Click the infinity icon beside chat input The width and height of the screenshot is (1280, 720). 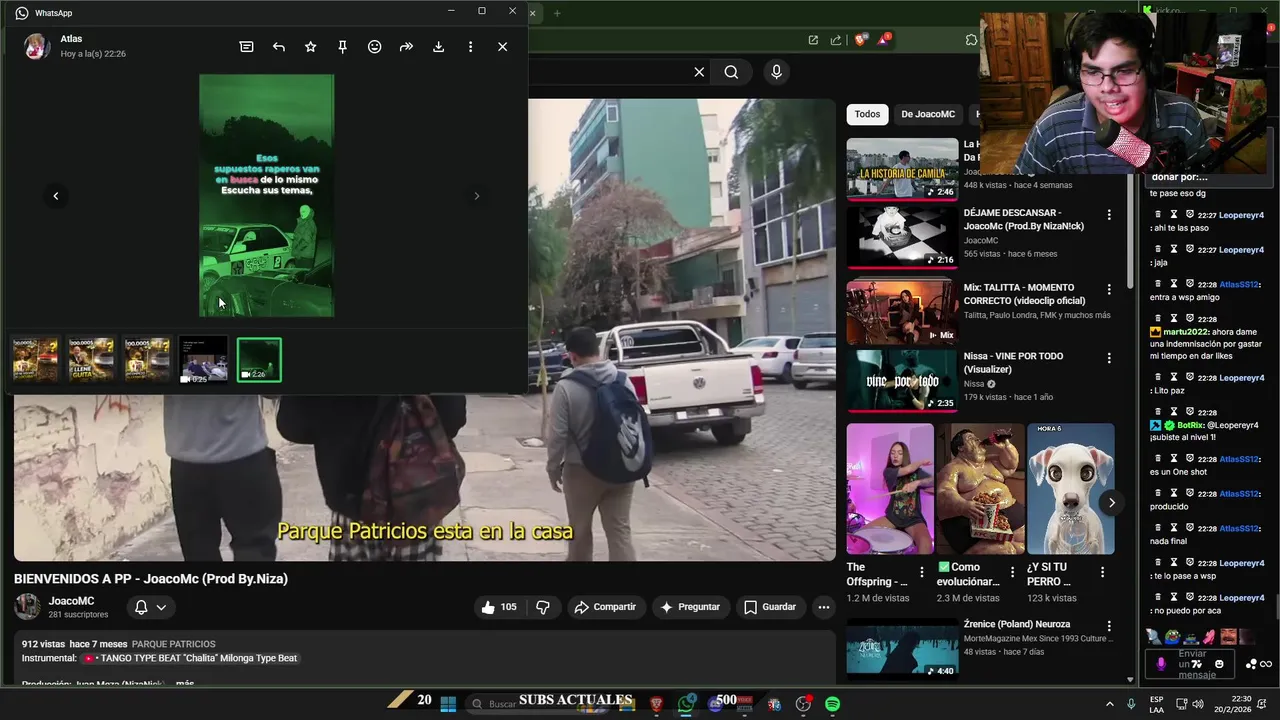pyautogui.click(x=1266, y=664)
